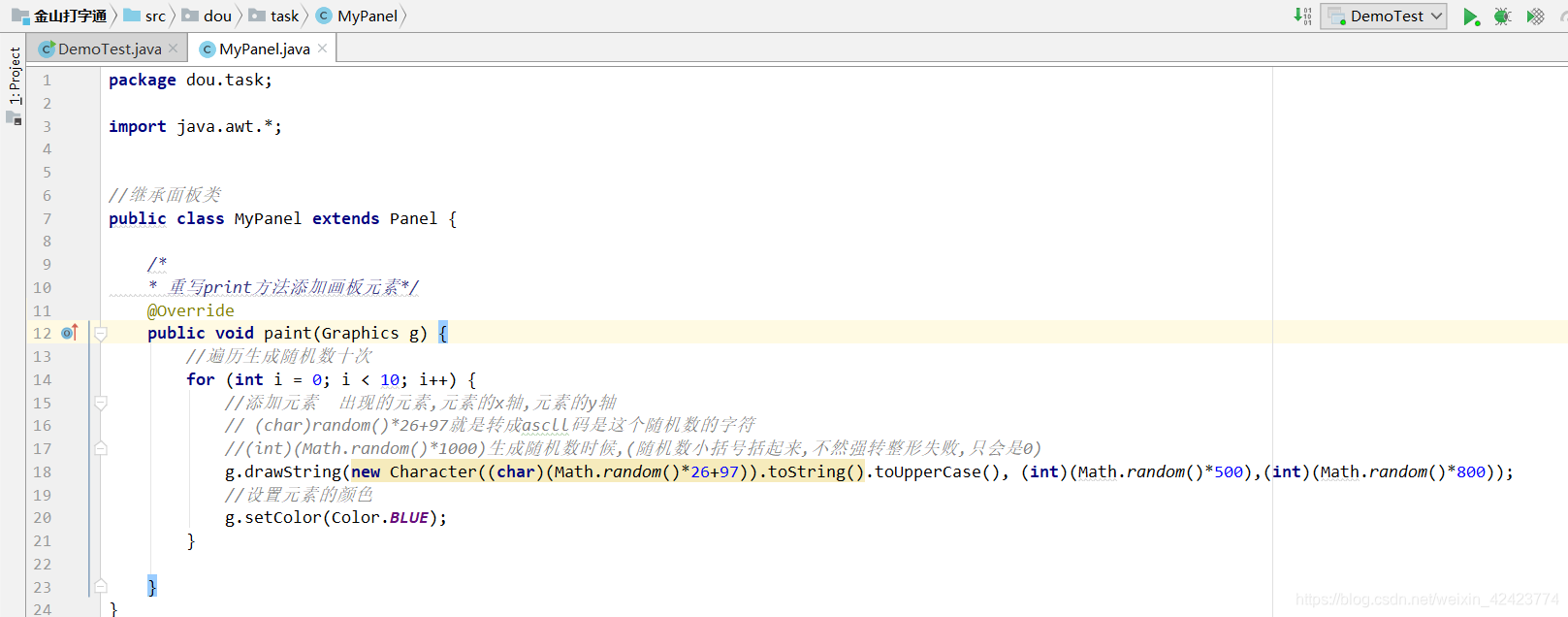Select the dou breadcrumb folder

[208, 16]
